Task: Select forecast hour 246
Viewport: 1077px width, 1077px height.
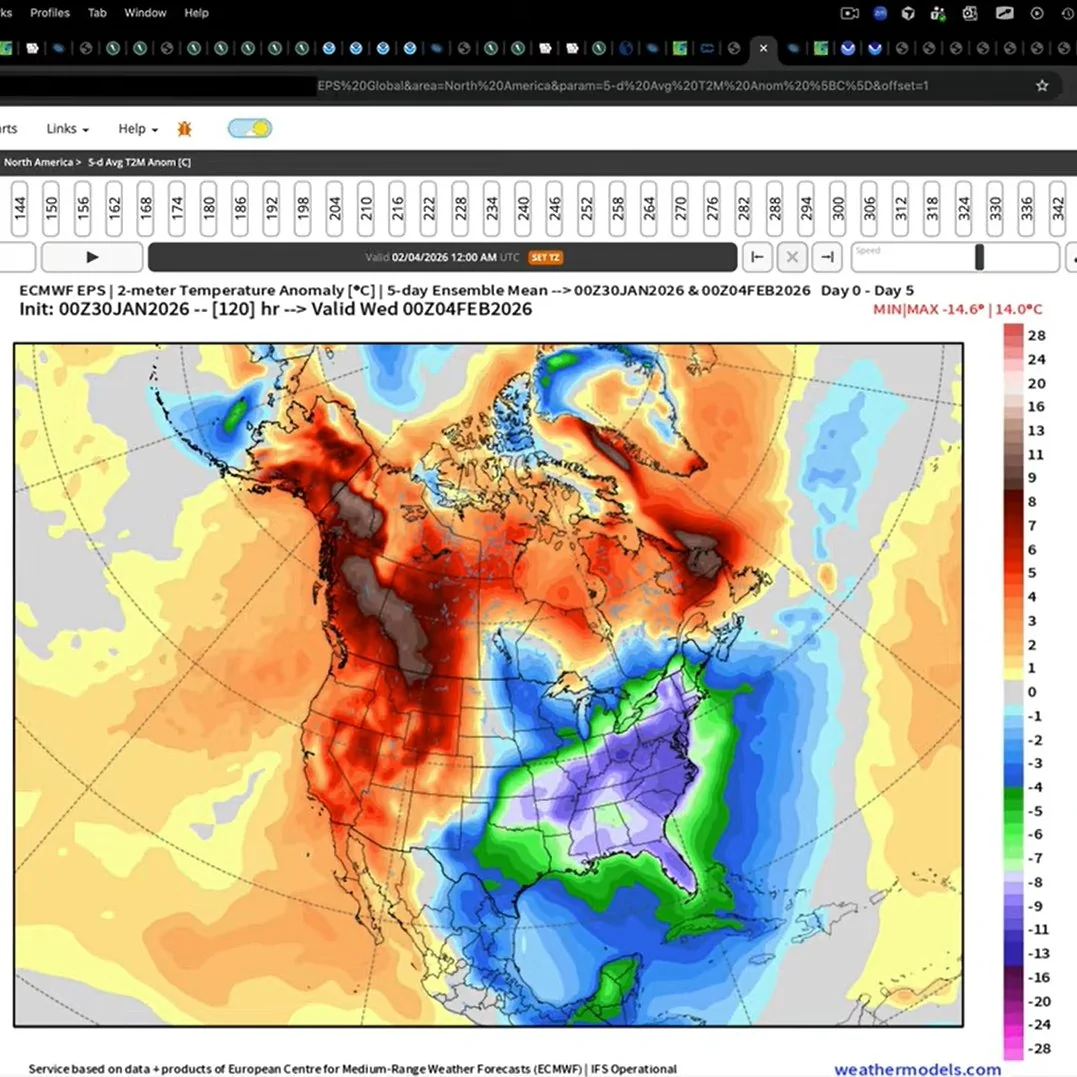Action: pos(554,208)
